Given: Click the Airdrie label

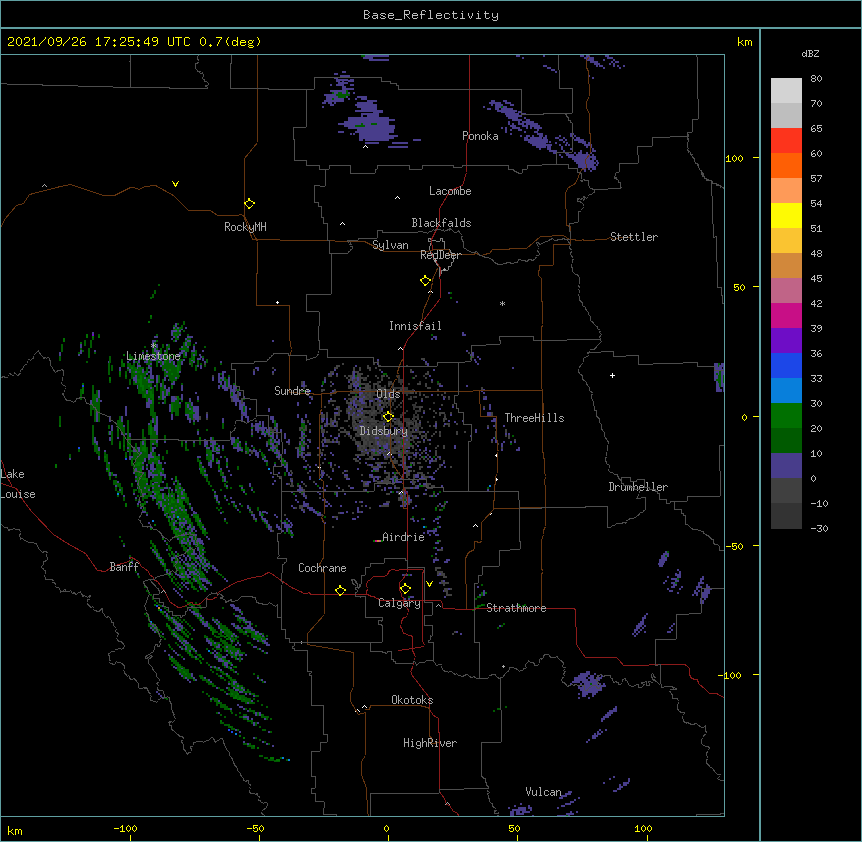Looking at the screenshot, I should point(404,537).
